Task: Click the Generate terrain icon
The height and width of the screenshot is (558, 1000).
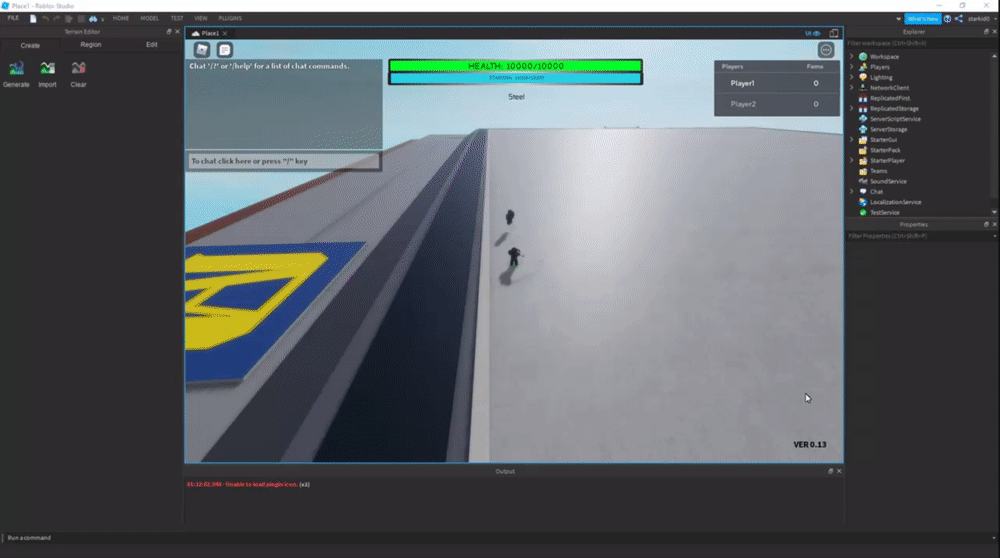Action: tap(17, 68)
